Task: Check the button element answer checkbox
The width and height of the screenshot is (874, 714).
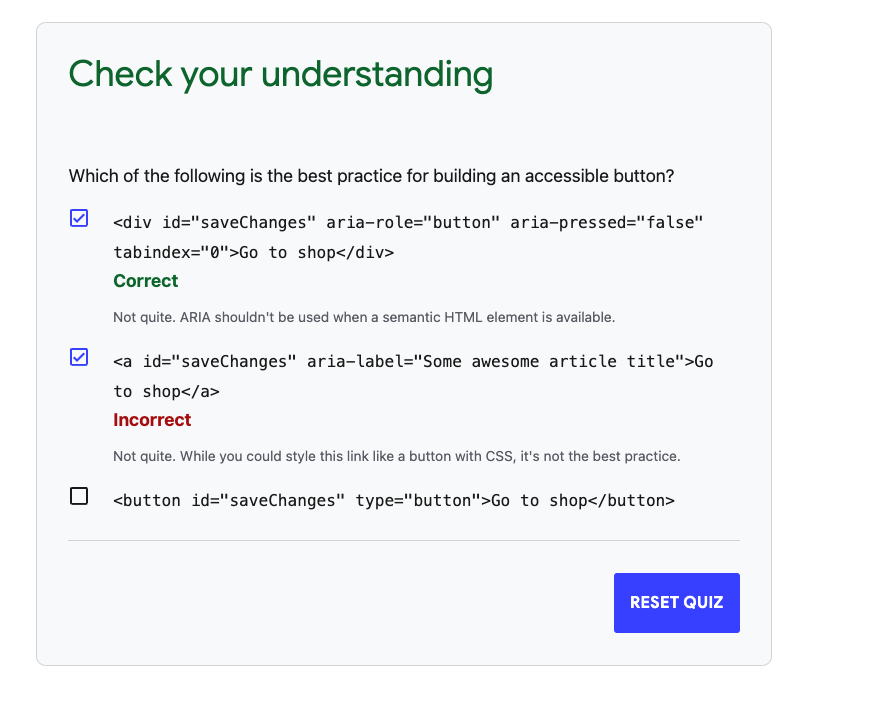Action: click(x=78, y=495)
